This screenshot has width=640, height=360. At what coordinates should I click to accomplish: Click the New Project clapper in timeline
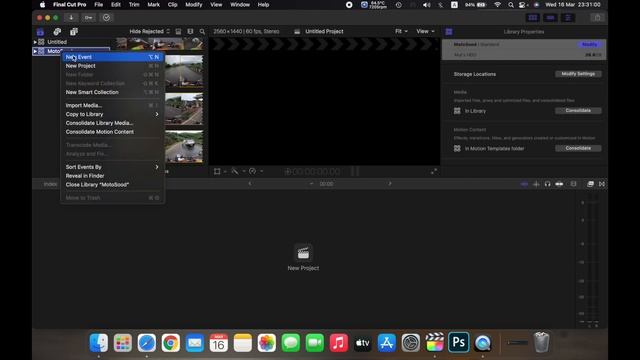(303, 253)
